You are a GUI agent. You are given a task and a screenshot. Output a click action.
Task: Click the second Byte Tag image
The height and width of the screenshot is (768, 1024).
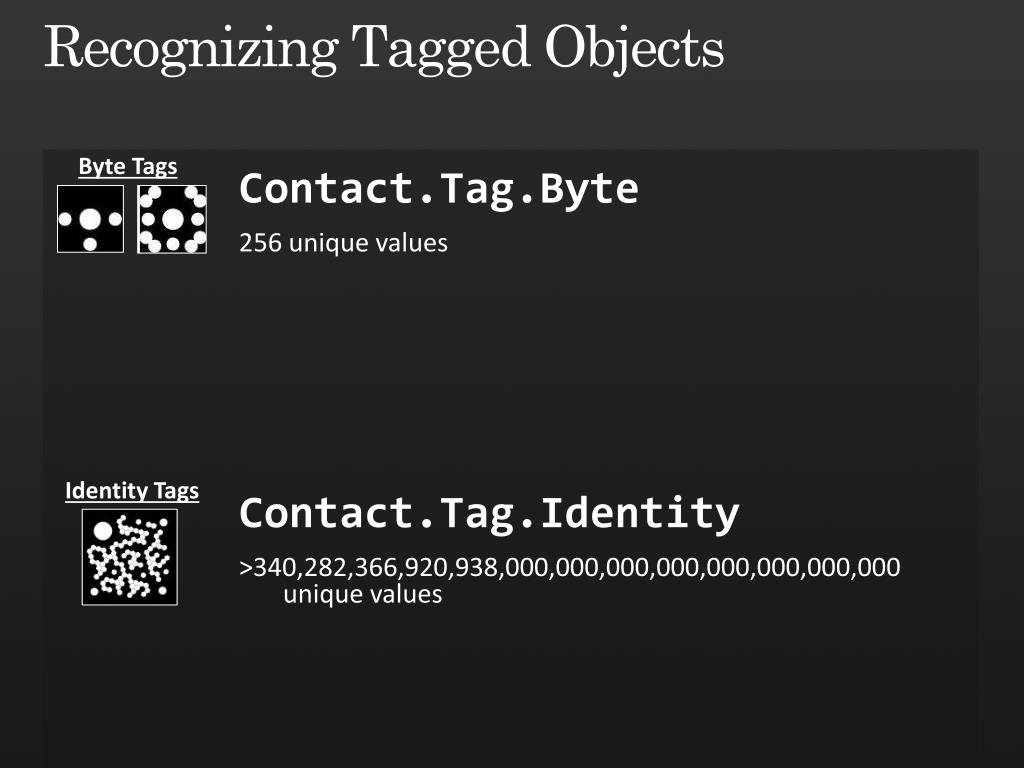tap(172, 219)
